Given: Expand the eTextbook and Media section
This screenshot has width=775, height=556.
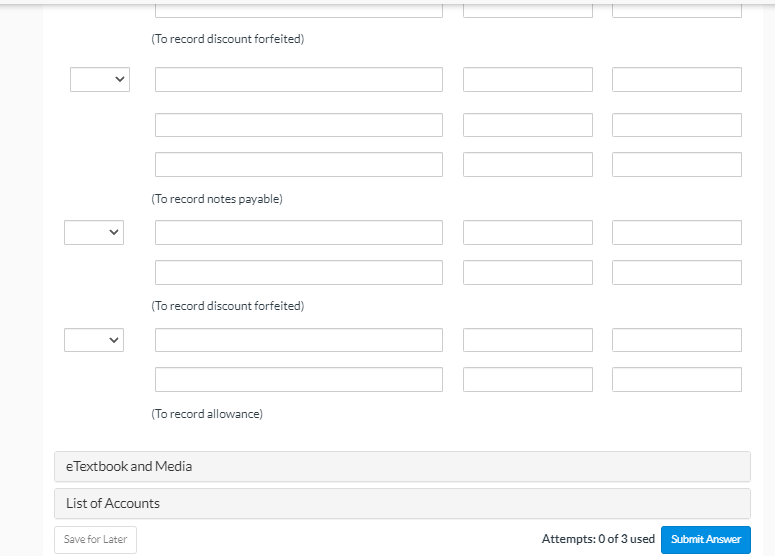Looking at the screenshot, I should coord(402,466).
